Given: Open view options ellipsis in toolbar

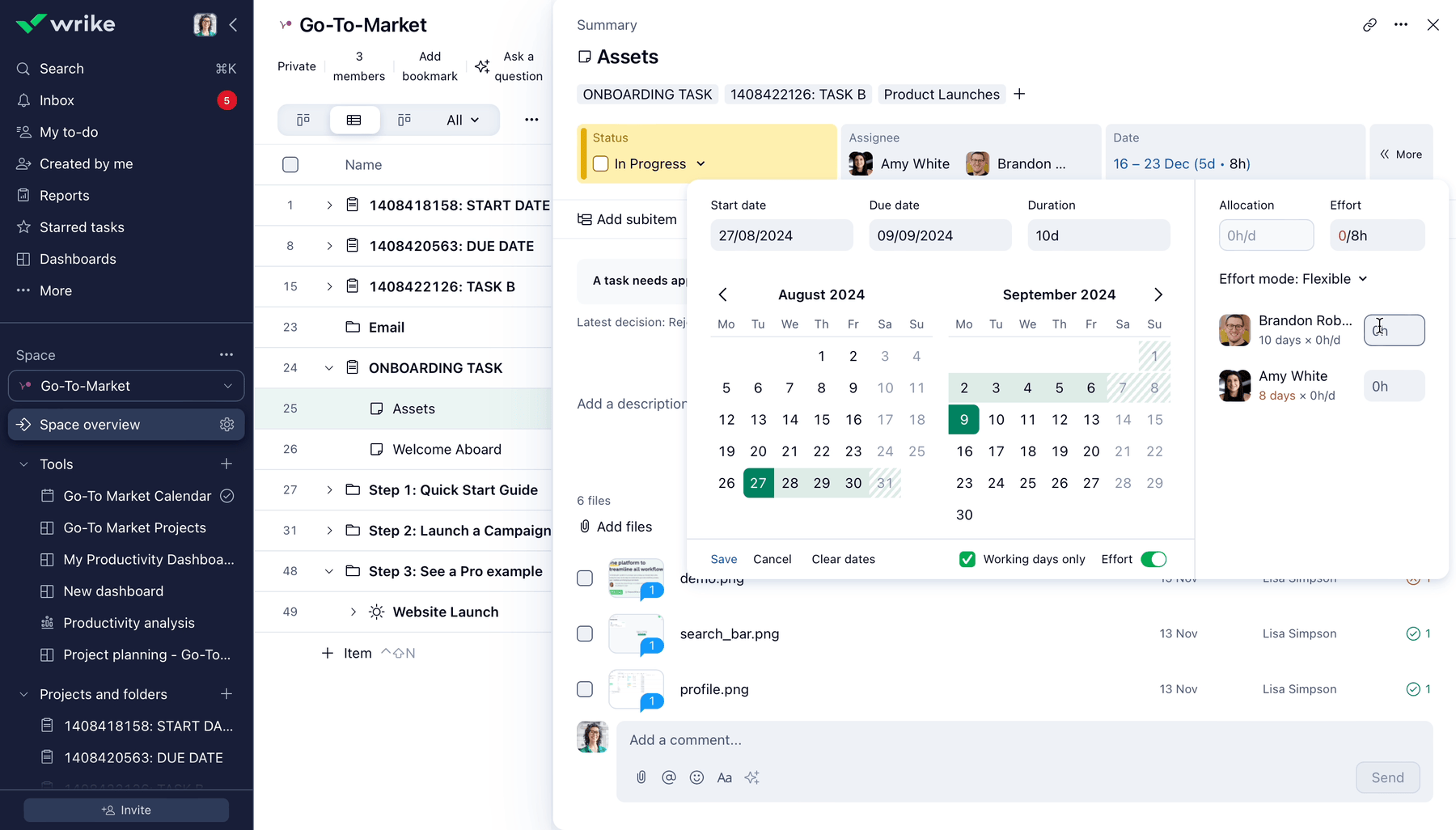Looking at the screenshot, I should click(531, 120).
